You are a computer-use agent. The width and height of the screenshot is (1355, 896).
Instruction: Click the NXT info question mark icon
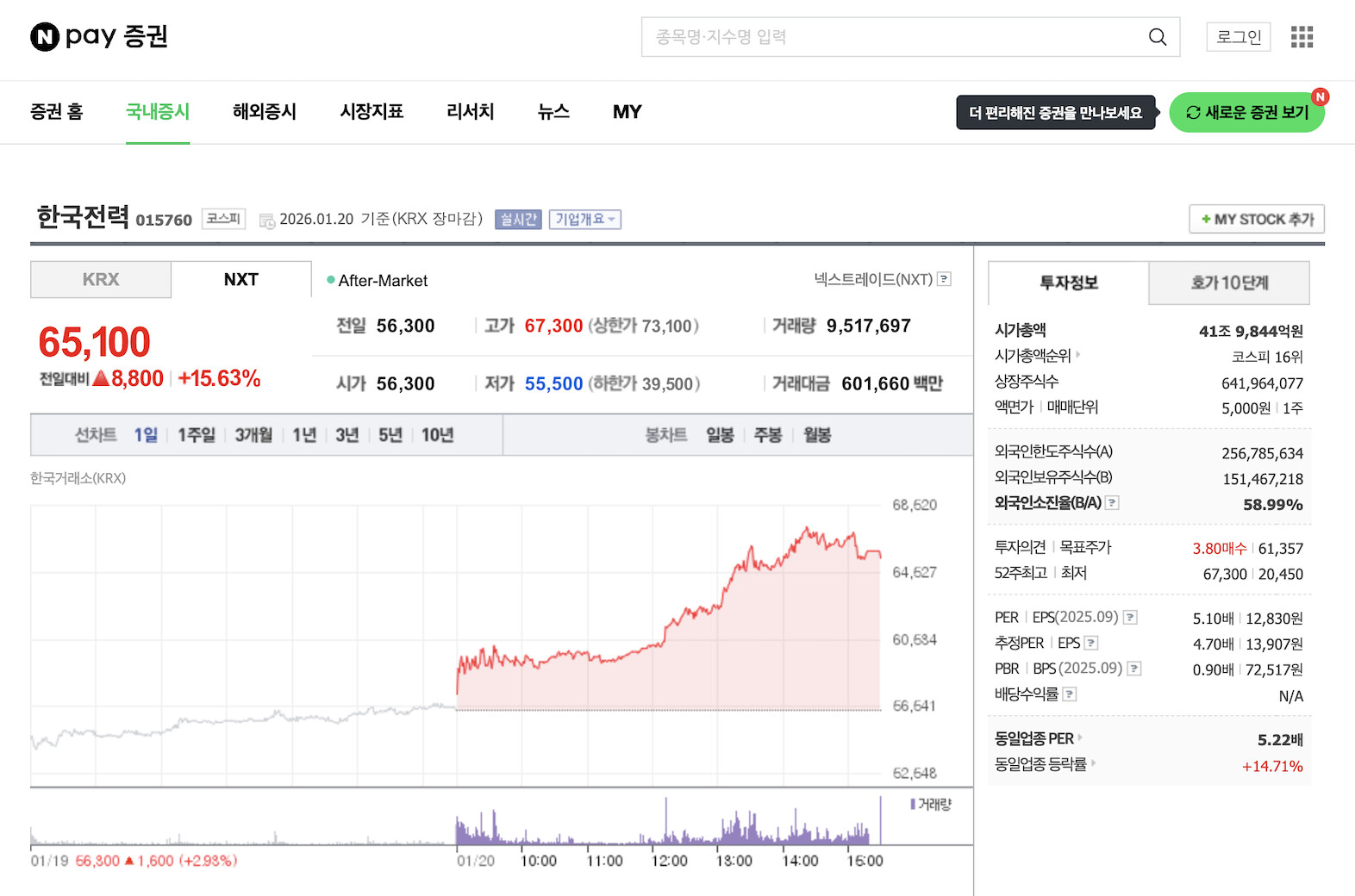[945, 279]
